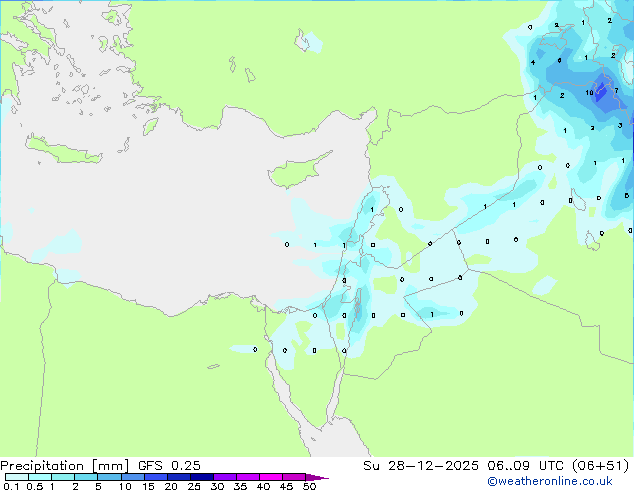Click the '45' legend scale label
This screenshot has height=490, width=634.
286,486
